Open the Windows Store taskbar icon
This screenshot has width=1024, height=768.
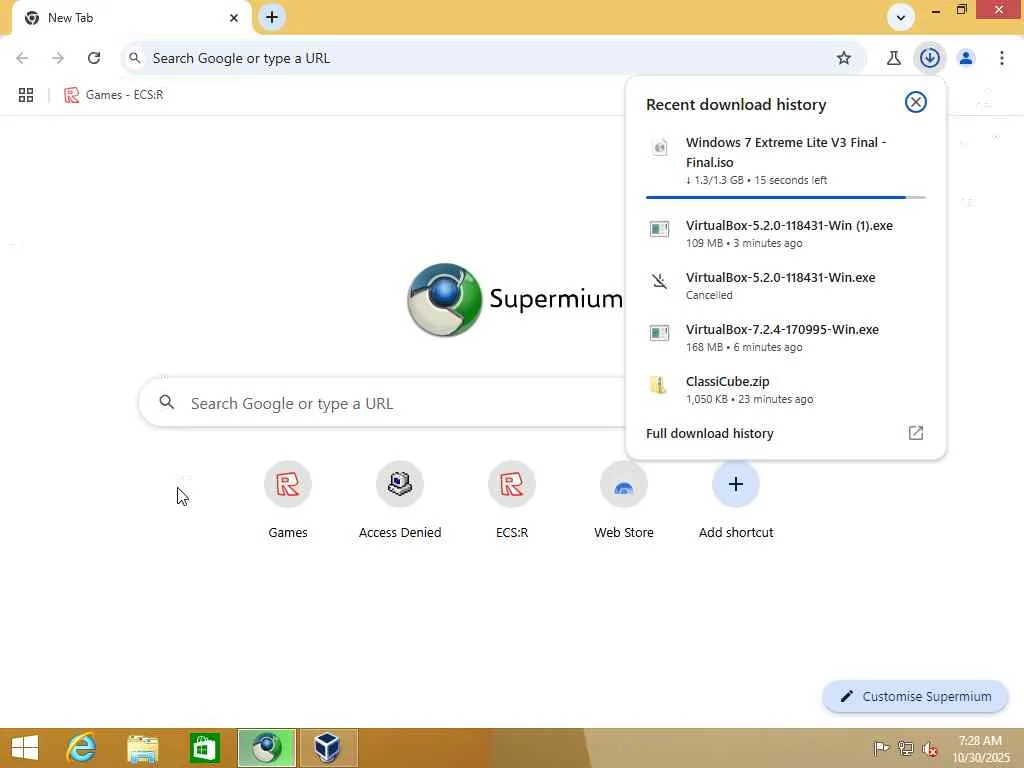tap(204, 748)
